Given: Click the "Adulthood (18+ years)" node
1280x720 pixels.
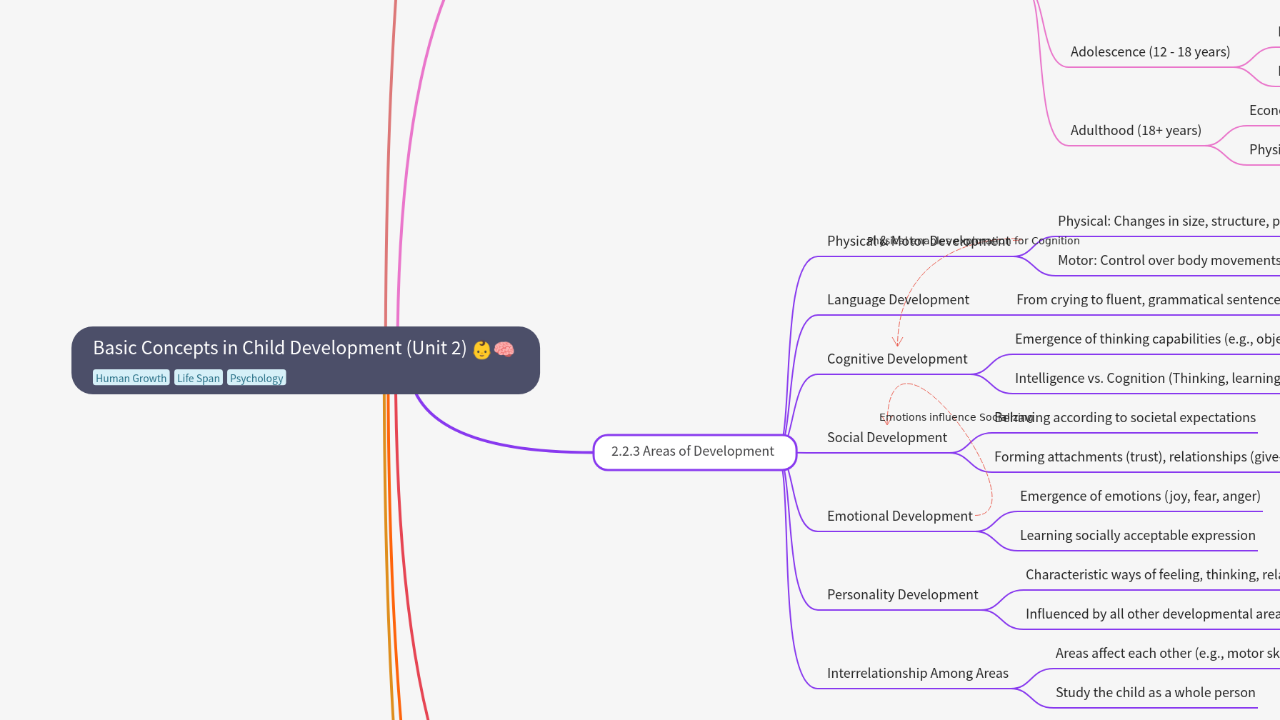Looking at the screenshot, I should pyautogui.click(x=1137, y=129).
